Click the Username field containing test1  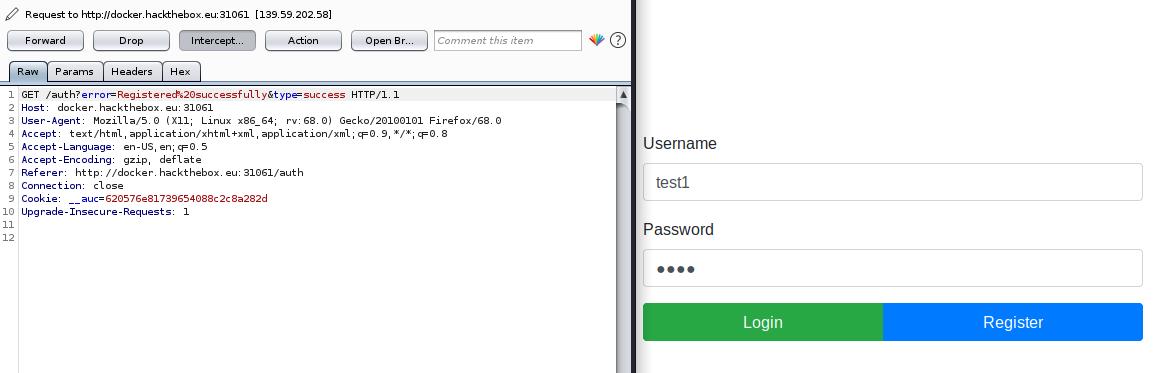click(x=893, y=182)
